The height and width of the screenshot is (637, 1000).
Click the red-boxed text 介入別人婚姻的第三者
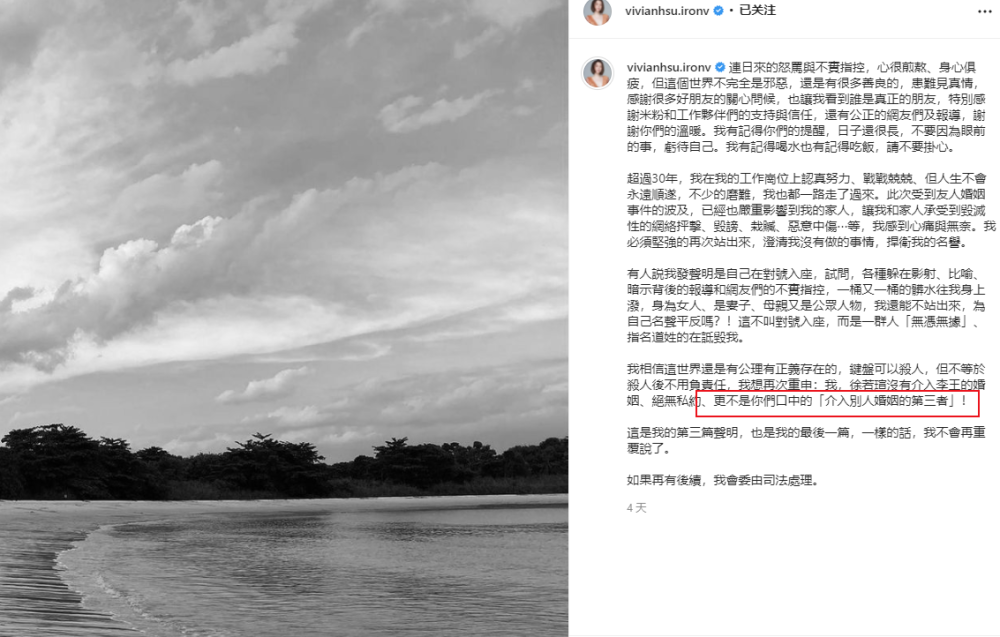point(886,401)
